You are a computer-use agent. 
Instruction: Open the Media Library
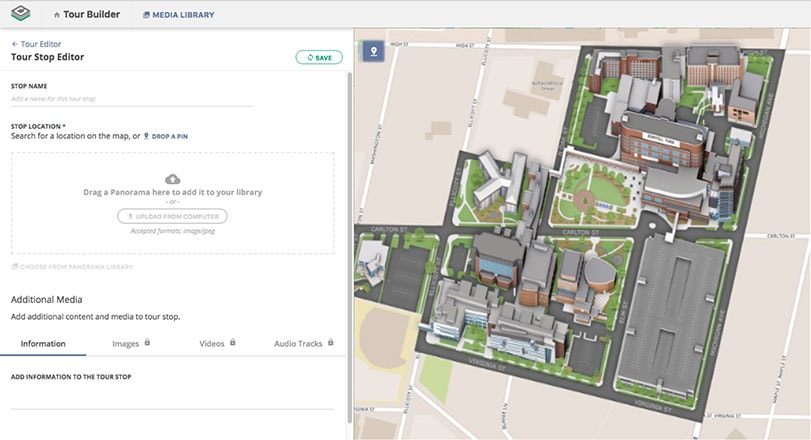tap(178, 15)
